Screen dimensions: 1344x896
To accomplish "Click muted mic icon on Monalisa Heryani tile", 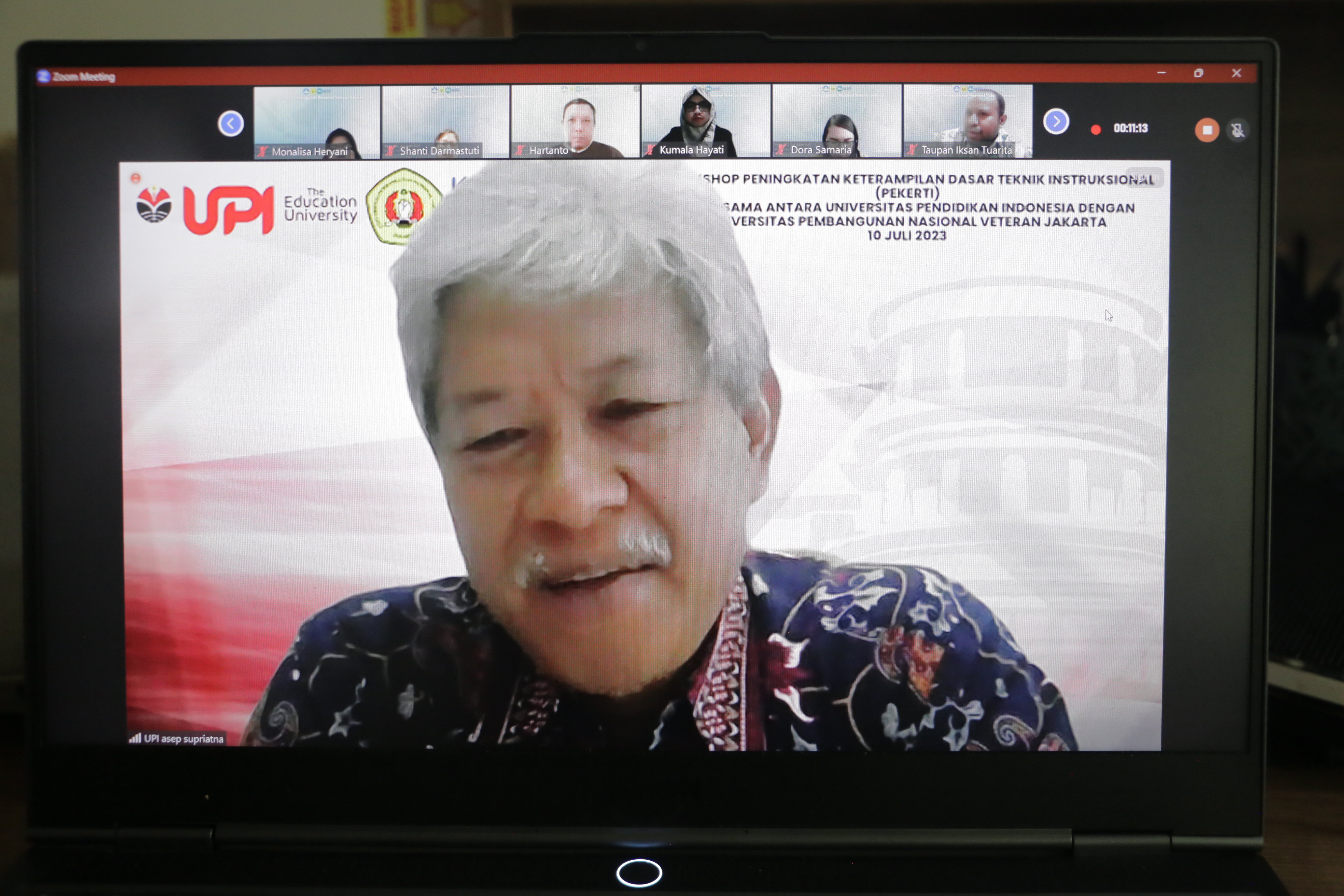I will pyautogui.click(x=262, y=152).
